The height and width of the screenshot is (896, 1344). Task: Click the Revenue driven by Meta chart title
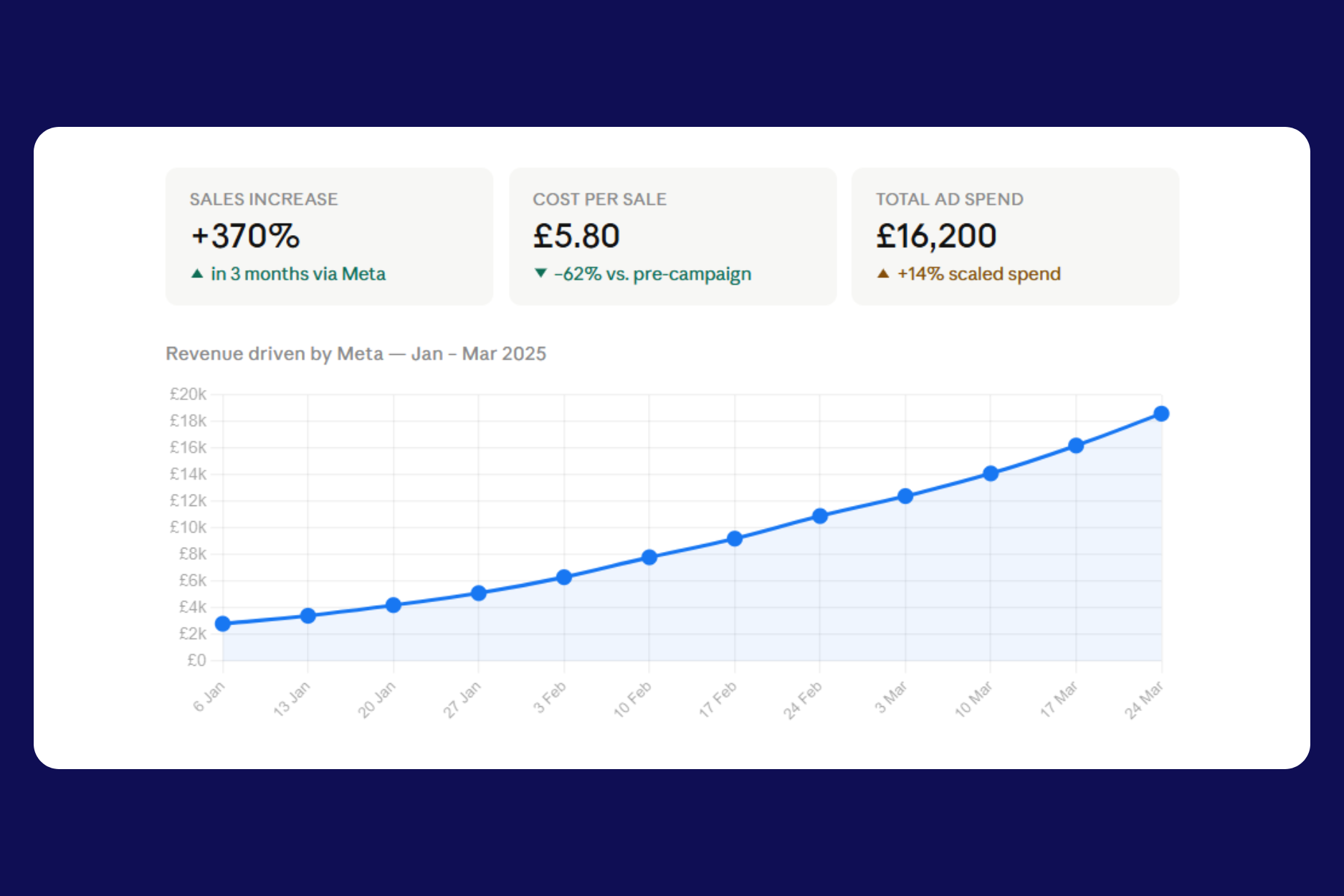coord(356,353)
